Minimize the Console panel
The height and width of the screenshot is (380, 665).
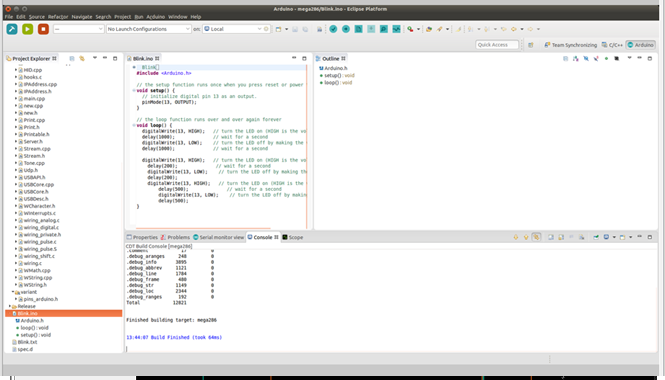(640, 237)
